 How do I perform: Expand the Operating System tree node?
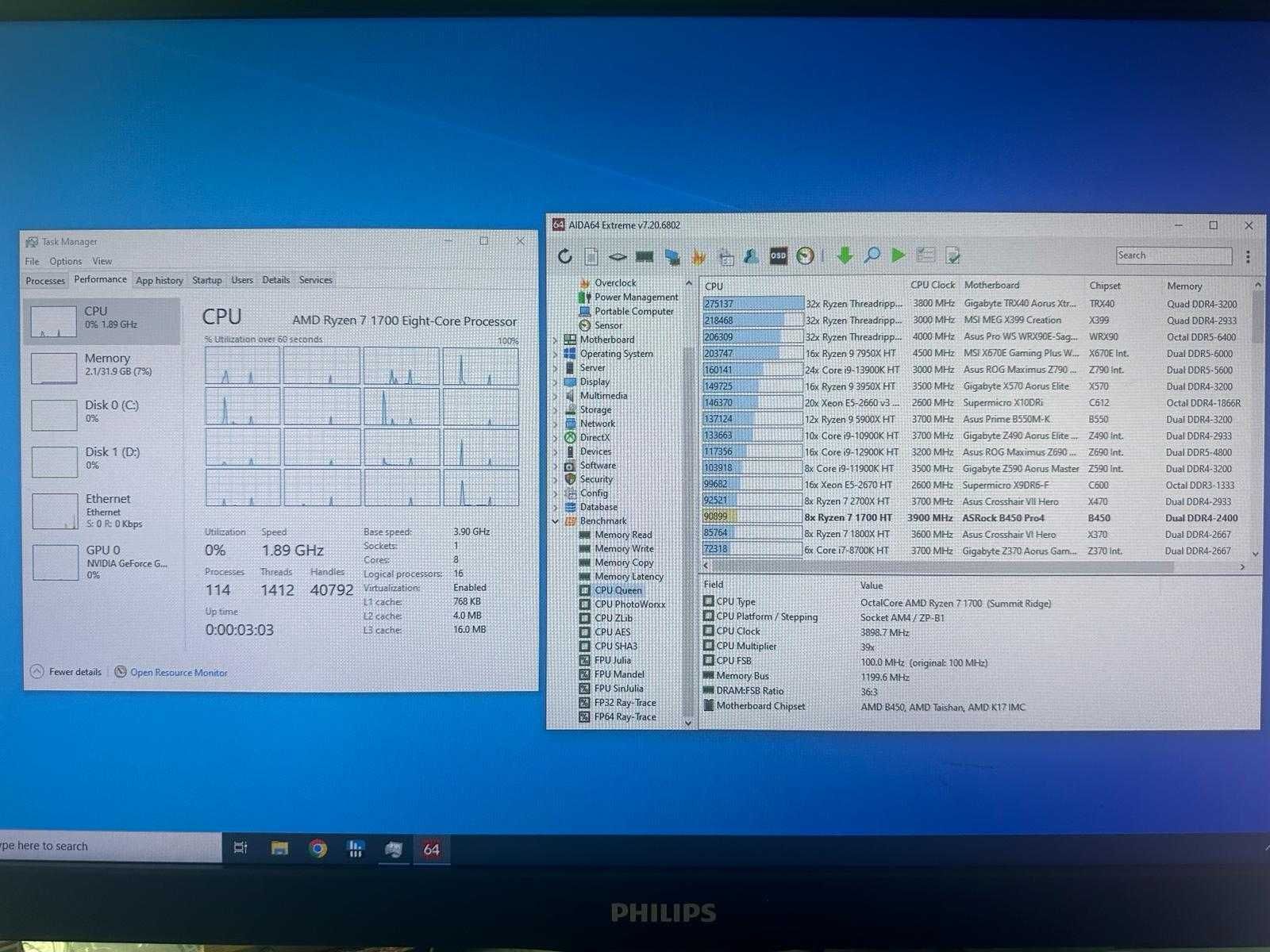[555, 354]
